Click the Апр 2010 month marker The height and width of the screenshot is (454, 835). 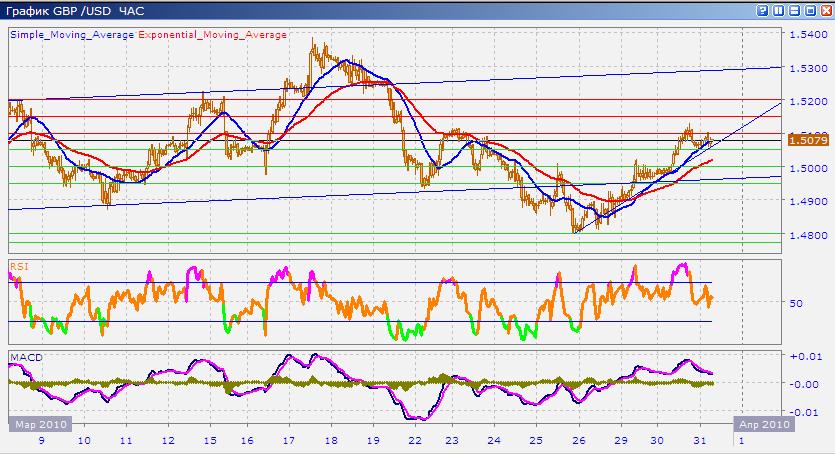coord(765,425)
